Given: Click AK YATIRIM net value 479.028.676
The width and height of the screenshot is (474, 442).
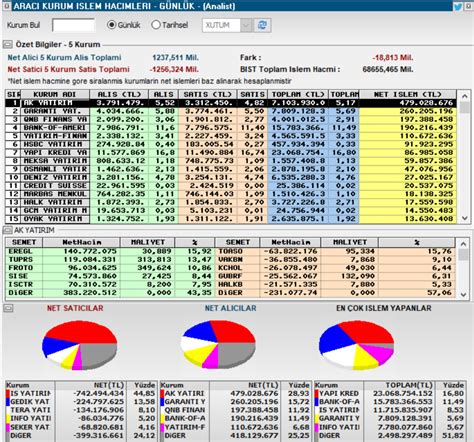Looking at the screenshot, I should 426,103.
